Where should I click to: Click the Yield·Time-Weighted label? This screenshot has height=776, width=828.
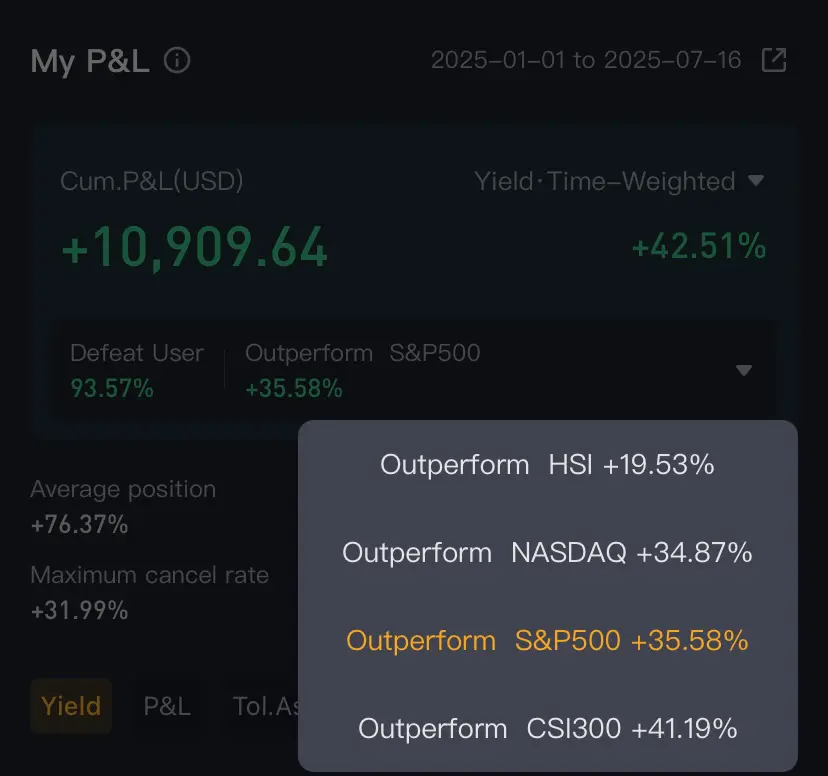[605, 181]
